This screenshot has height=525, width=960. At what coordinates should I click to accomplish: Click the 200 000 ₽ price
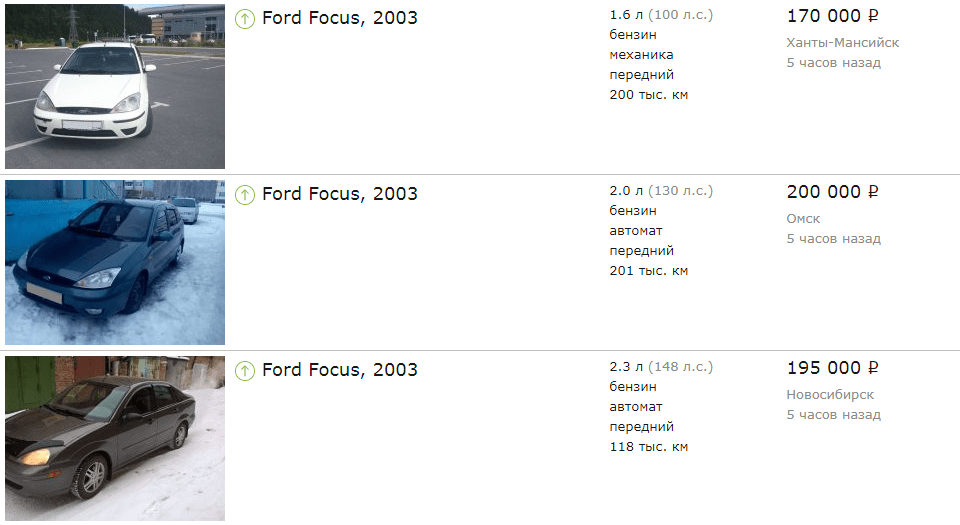click(832, 192)
